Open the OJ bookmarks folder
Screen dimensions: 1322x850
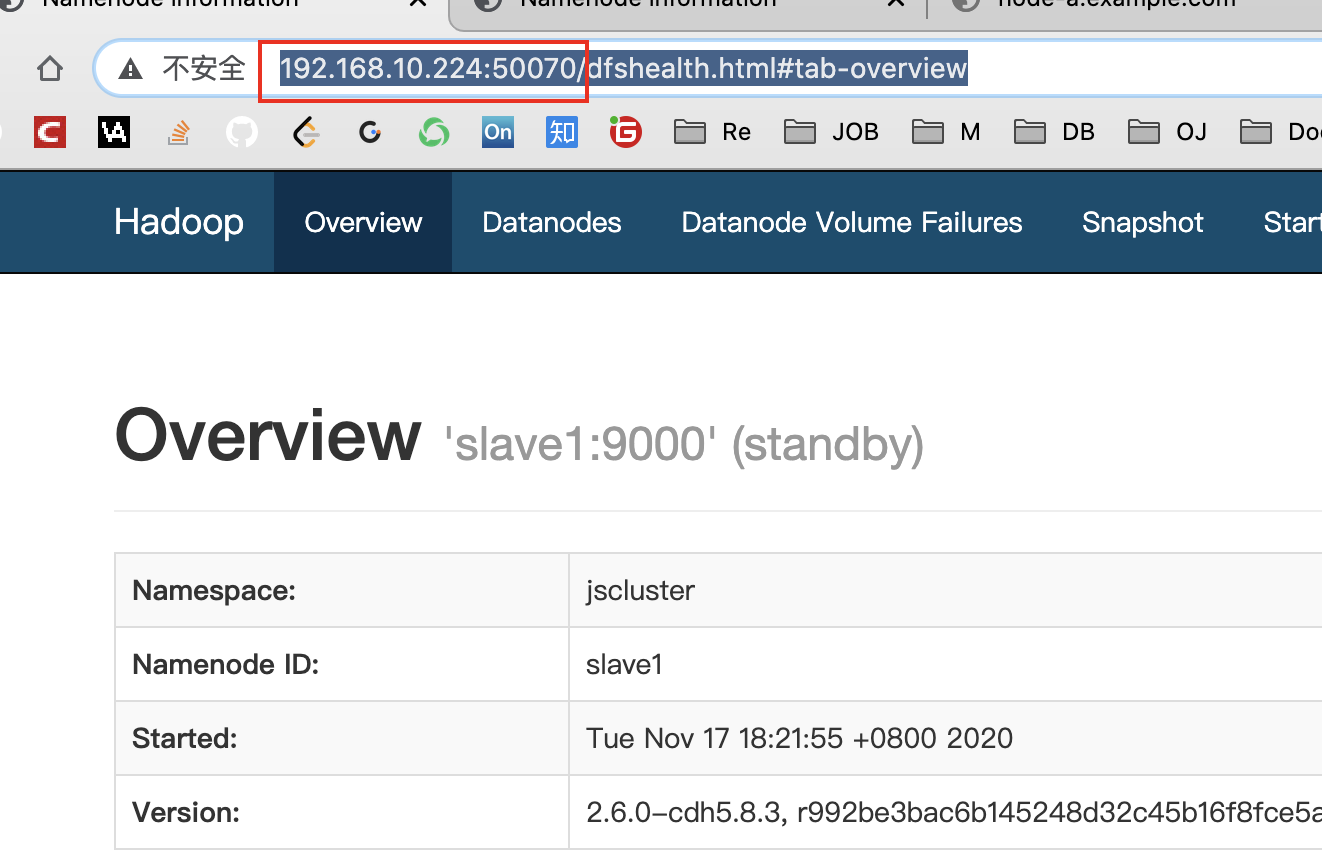(x=1167, y=131)
